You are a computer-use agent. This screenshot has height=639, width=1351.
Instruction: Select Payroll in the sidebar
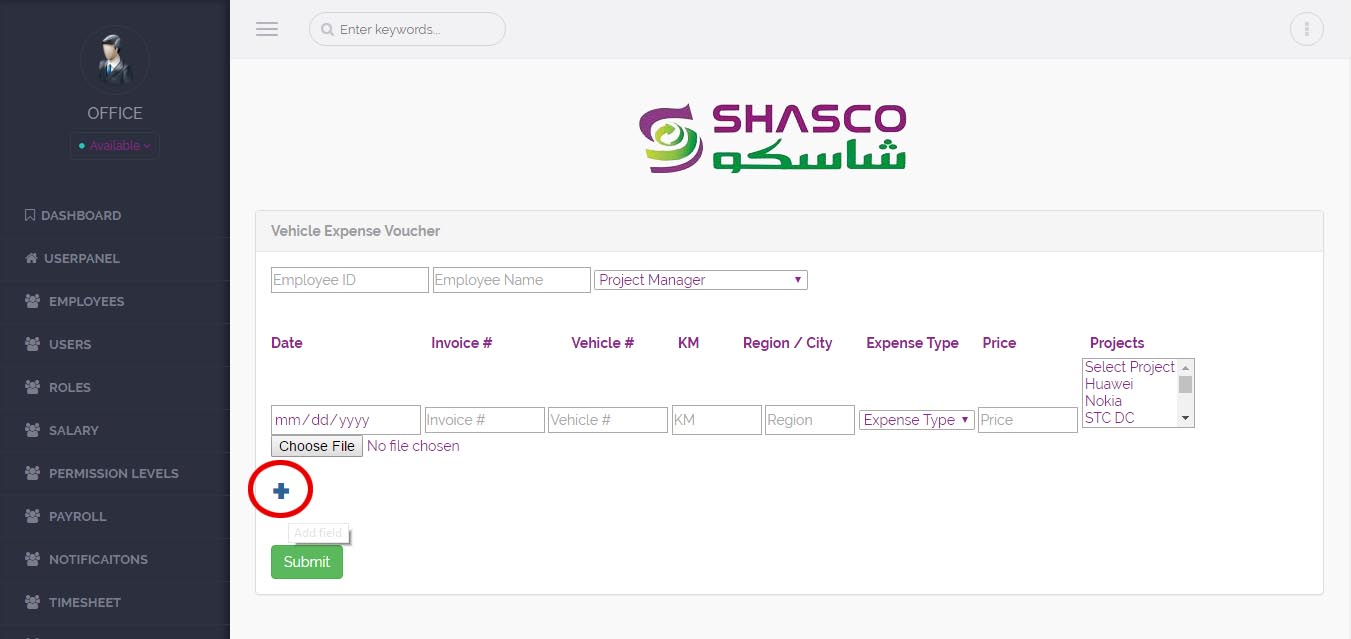pyautogui.click(x=77, y=516)
